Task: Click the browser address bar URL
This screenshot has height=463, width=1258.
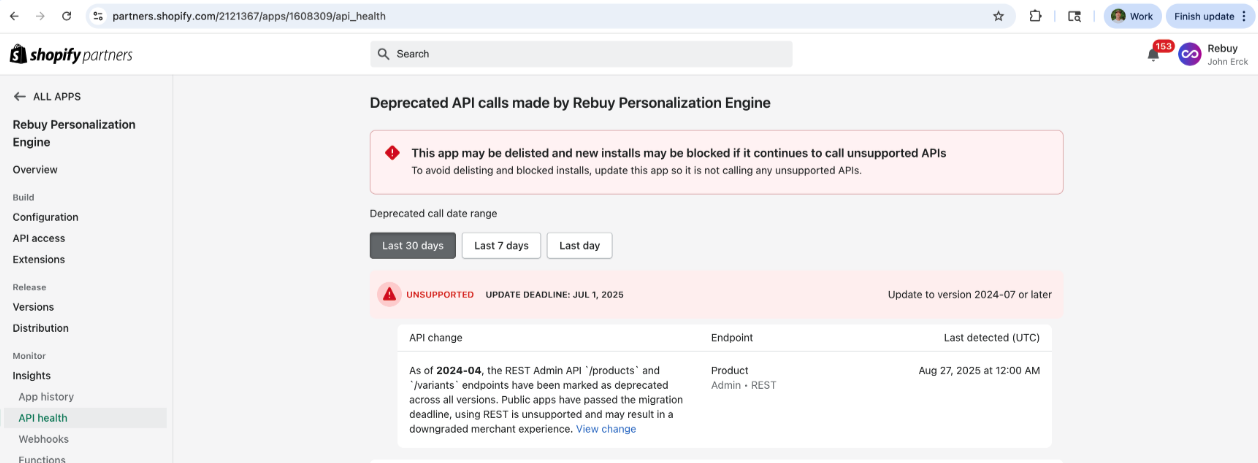Action: pyautogui.click(x=249, y=16)
